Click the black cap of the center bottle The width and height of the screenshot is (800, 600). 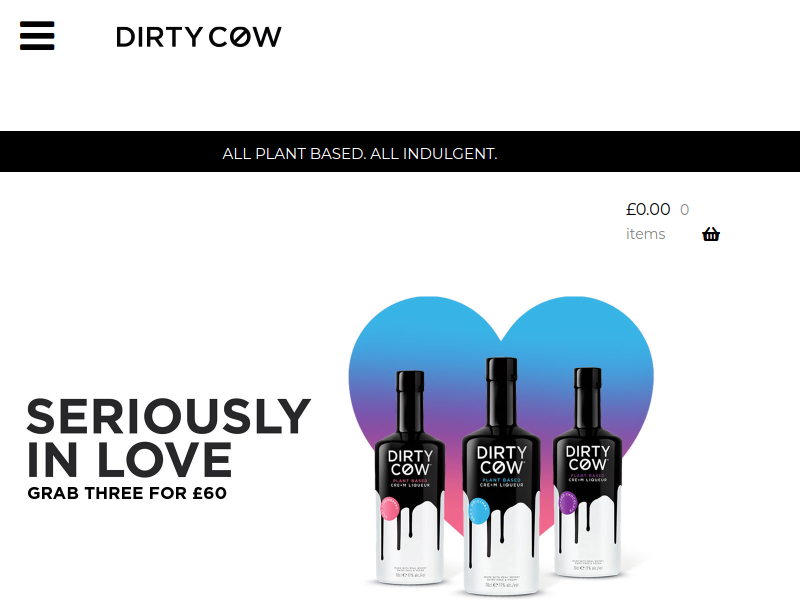pyautogui.click(x=501, y=369)
